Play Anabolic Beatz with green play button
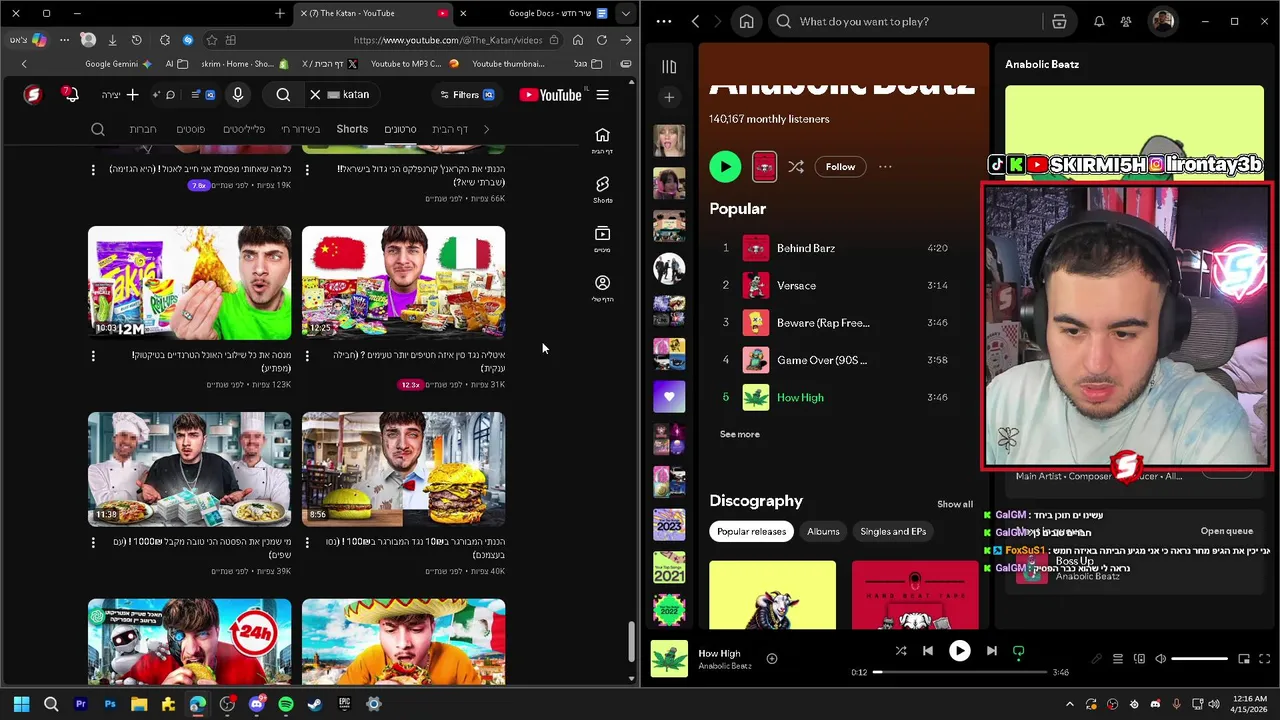The height and width of the screenshot is (720, 1280). coord(725,167)
